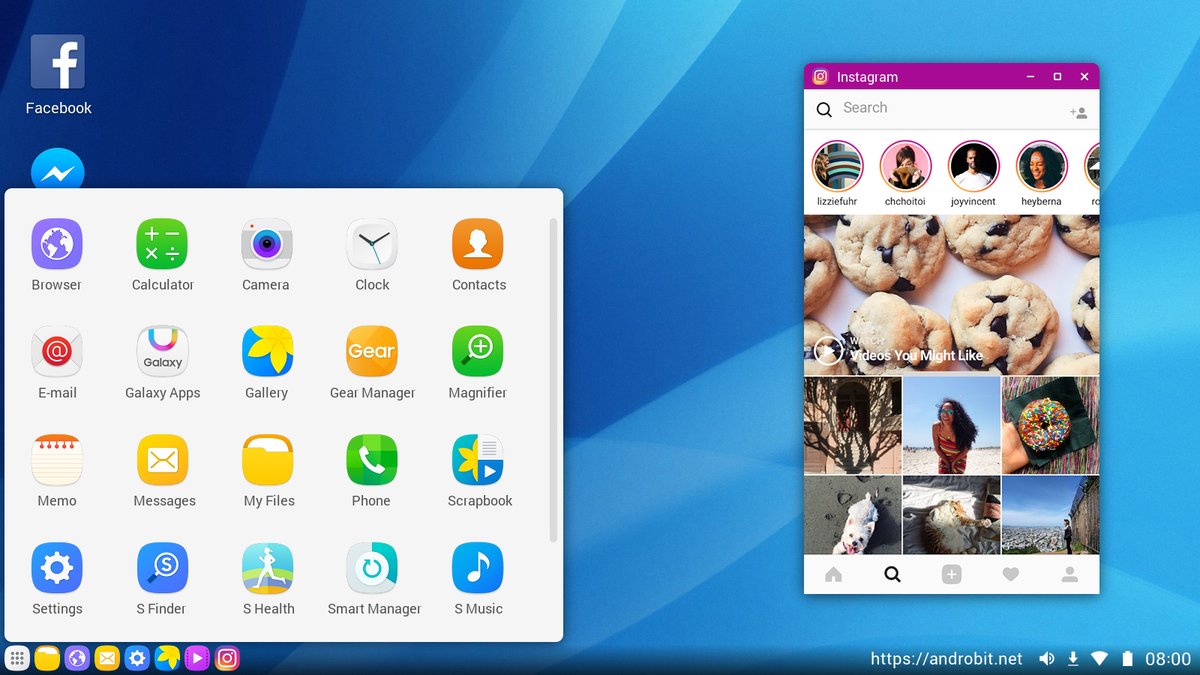1200x675 pixels.
Task: Open S Health from the app drawer
Action: pos(267,569)
